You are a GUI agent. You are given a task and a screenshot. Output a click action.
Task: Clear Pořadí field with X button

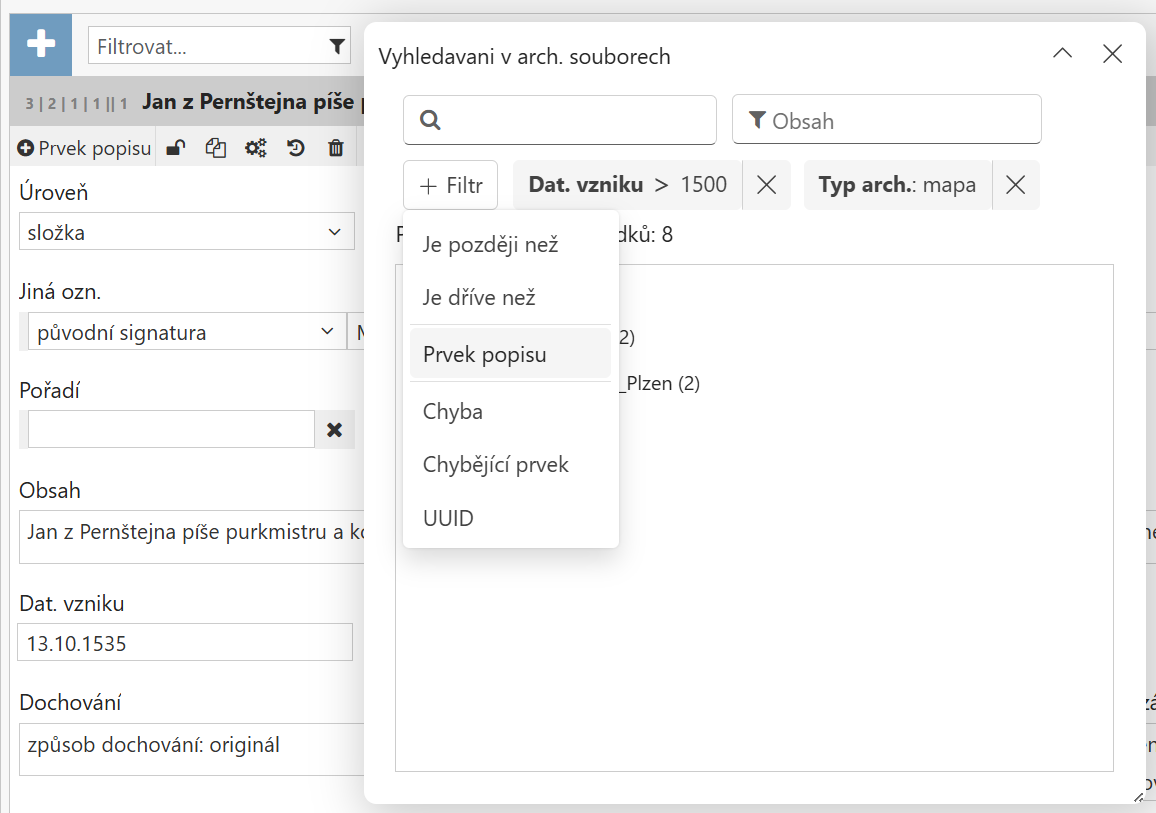335,429
